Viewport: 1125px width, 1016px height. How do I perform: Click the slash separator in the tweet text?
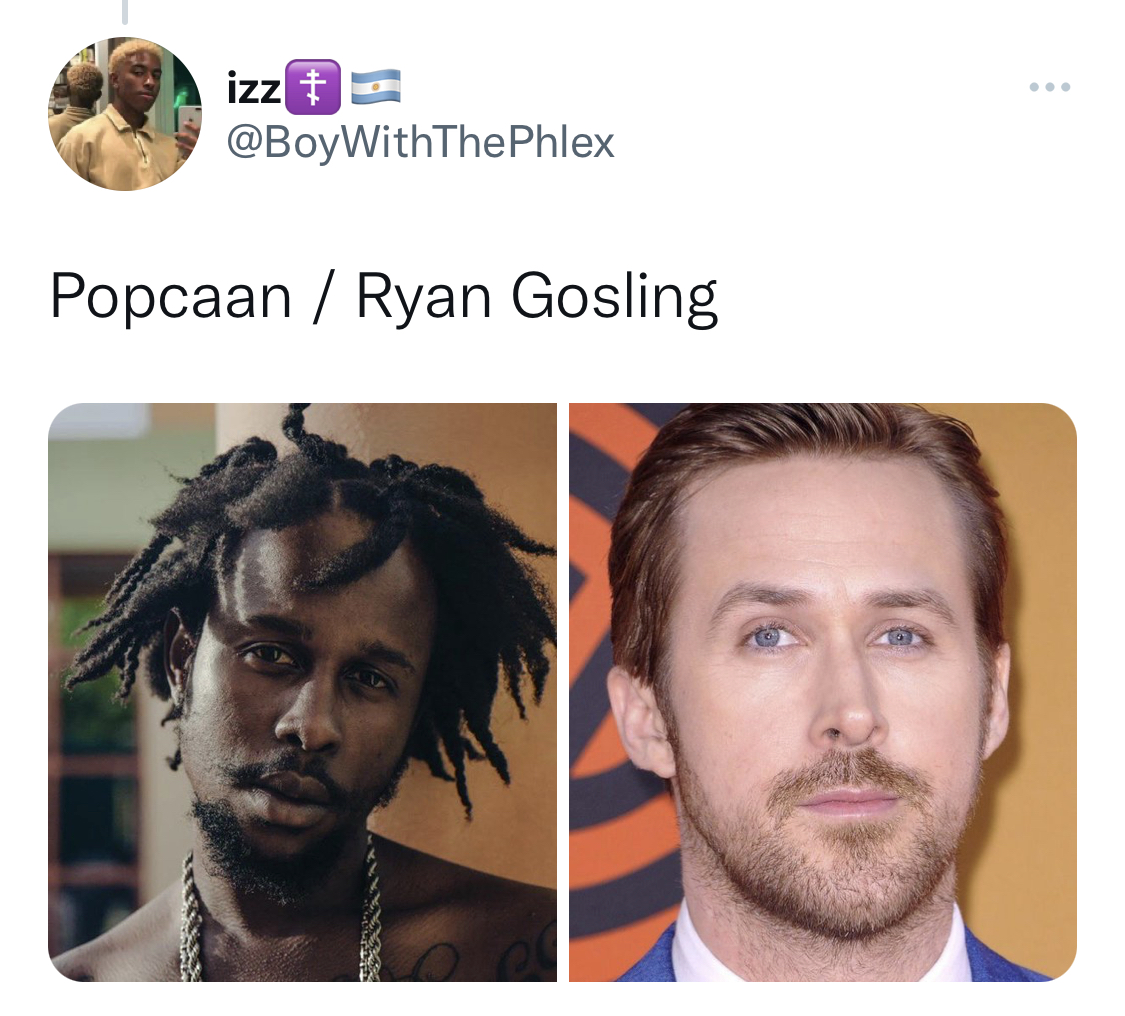click(x=324, y=296)
